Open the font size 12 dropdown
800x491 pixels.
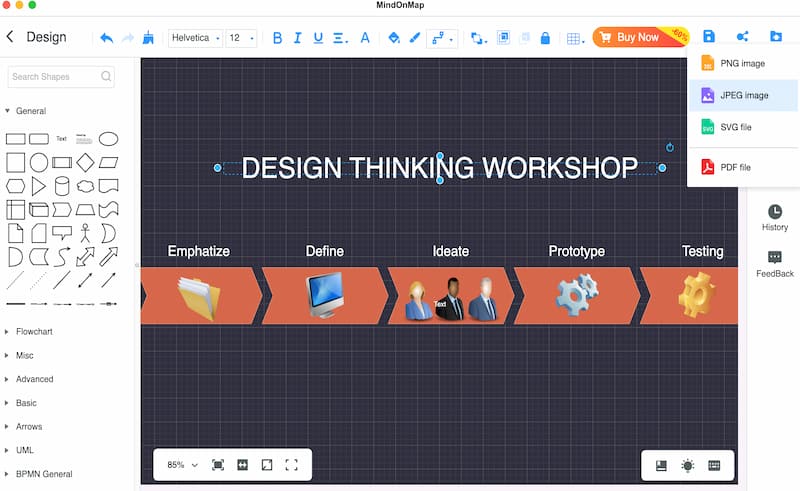tap(241, 38)
